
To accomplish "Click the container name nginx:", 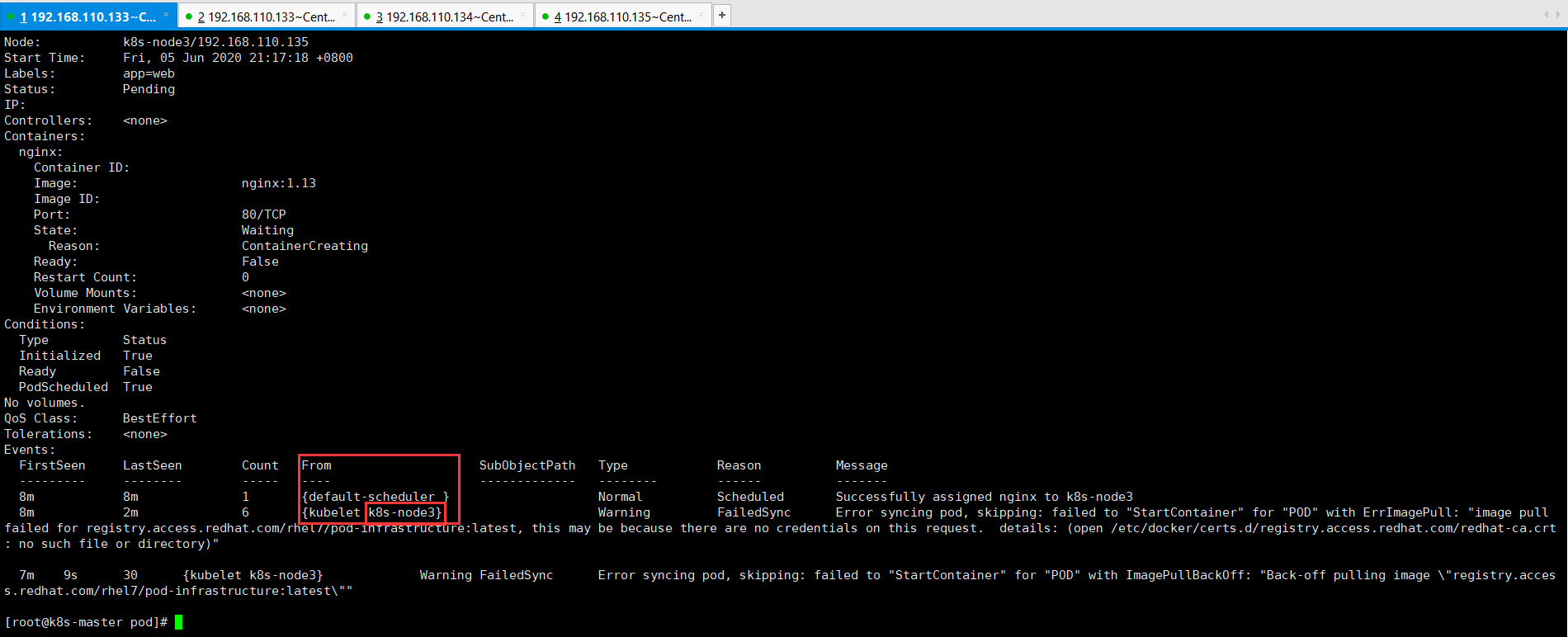I will pyautogui.click(x=40, y=152).
